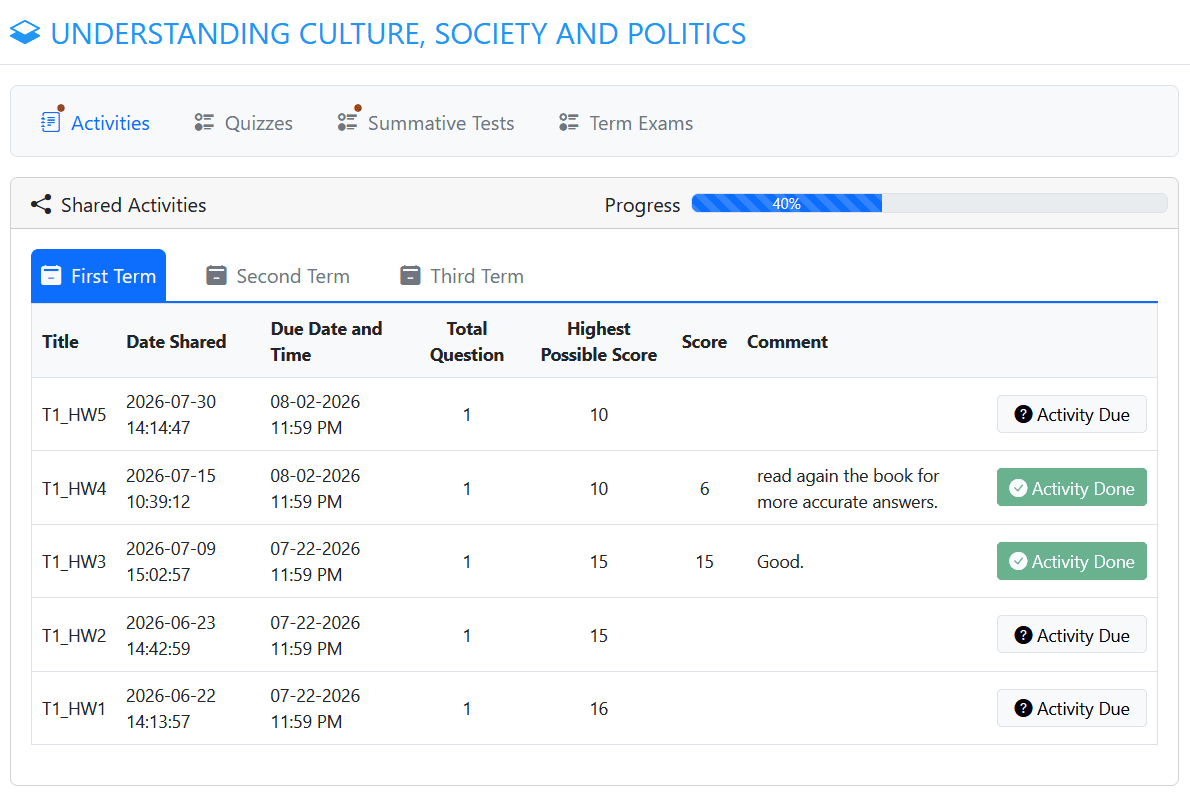Click the course title heading
Viewport: 1190px width, 797px height.
[398, 33]
